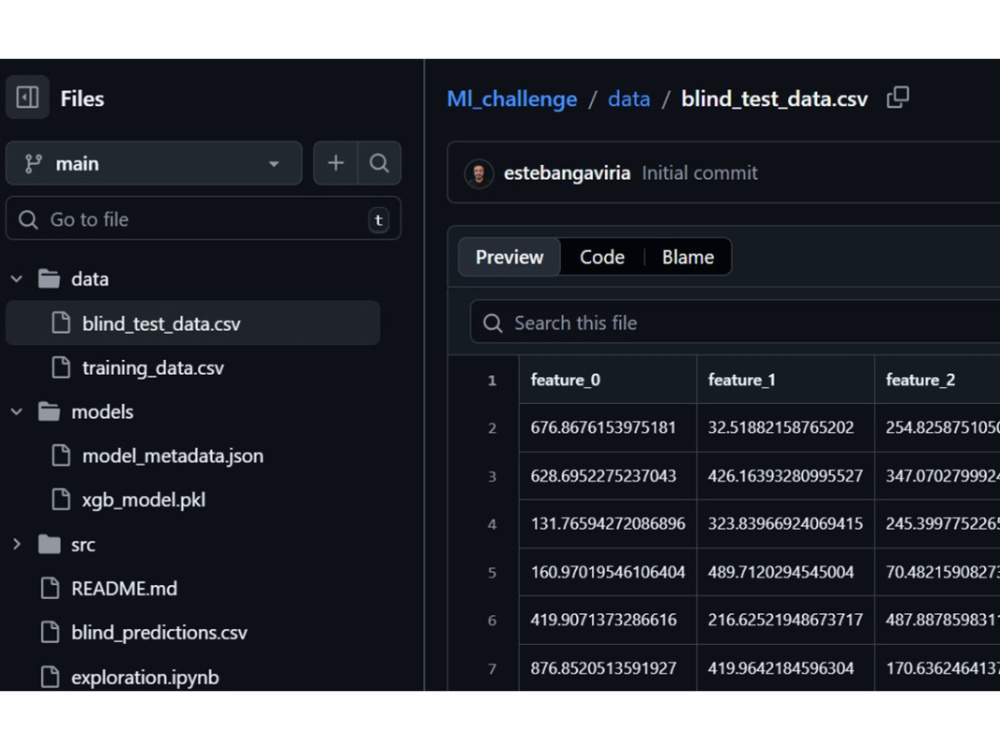The image size is (1000, 750).
Task: Click cell 876.8520513591927
Action: point(608,668)
